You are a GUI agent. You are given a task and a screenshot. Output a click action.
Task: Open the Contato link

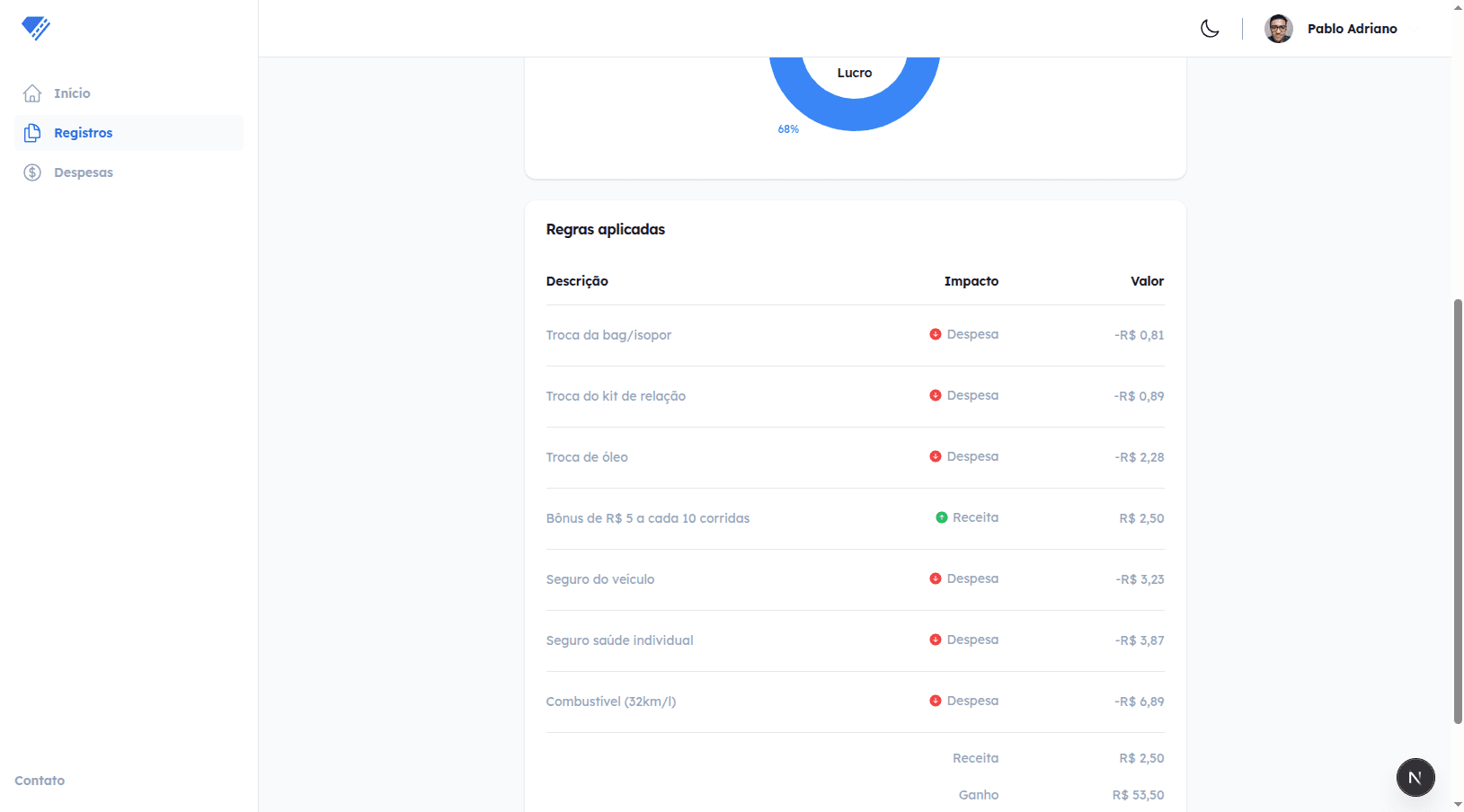click(x=40, y=781)
